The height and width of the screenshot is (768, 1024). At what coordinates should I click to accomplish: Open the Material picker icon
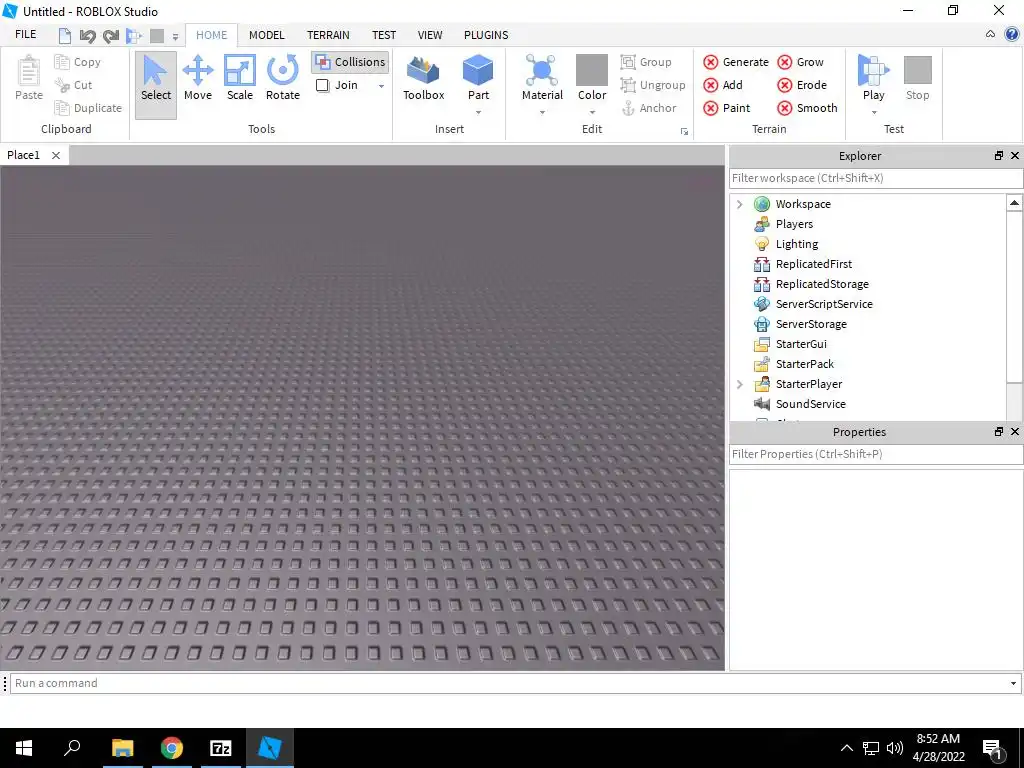point(542,70)
